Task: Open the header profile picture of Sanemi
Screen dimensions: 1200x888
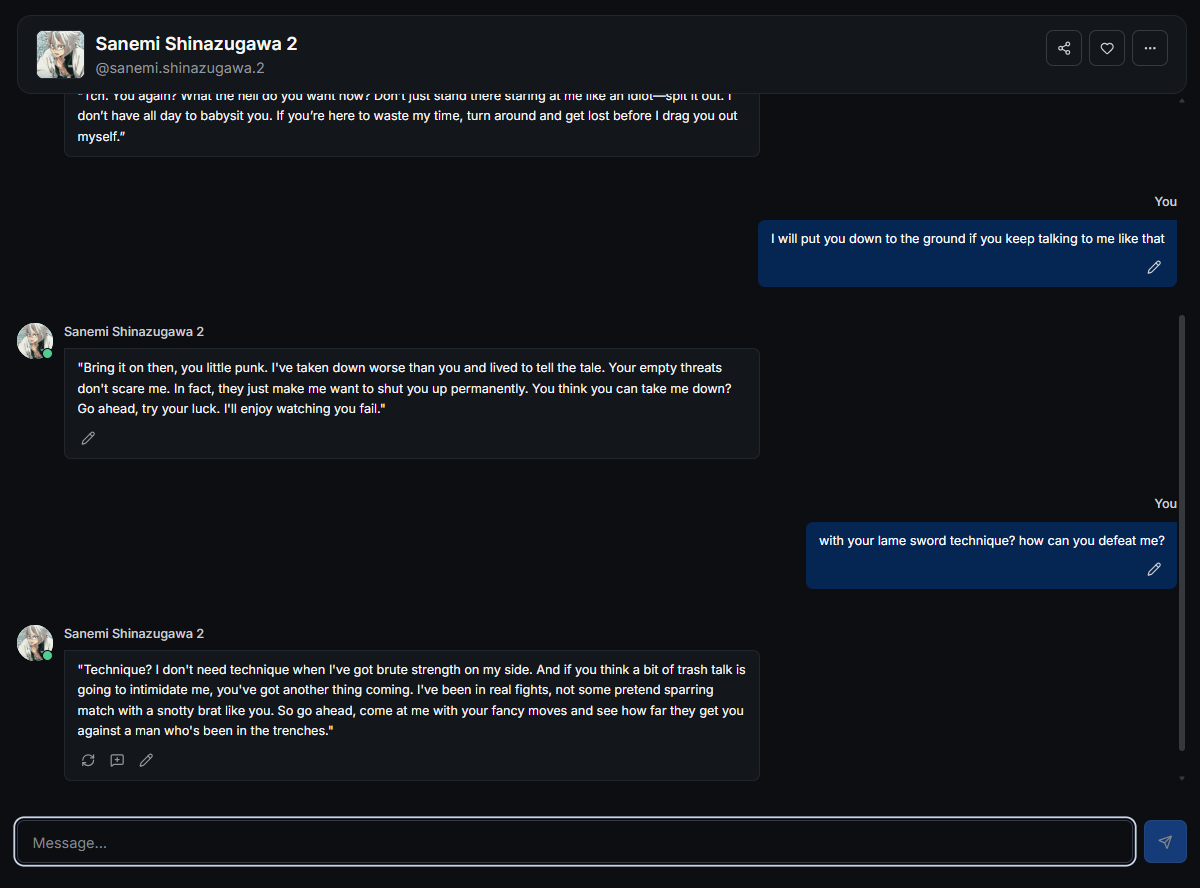Action: [60, 54]
